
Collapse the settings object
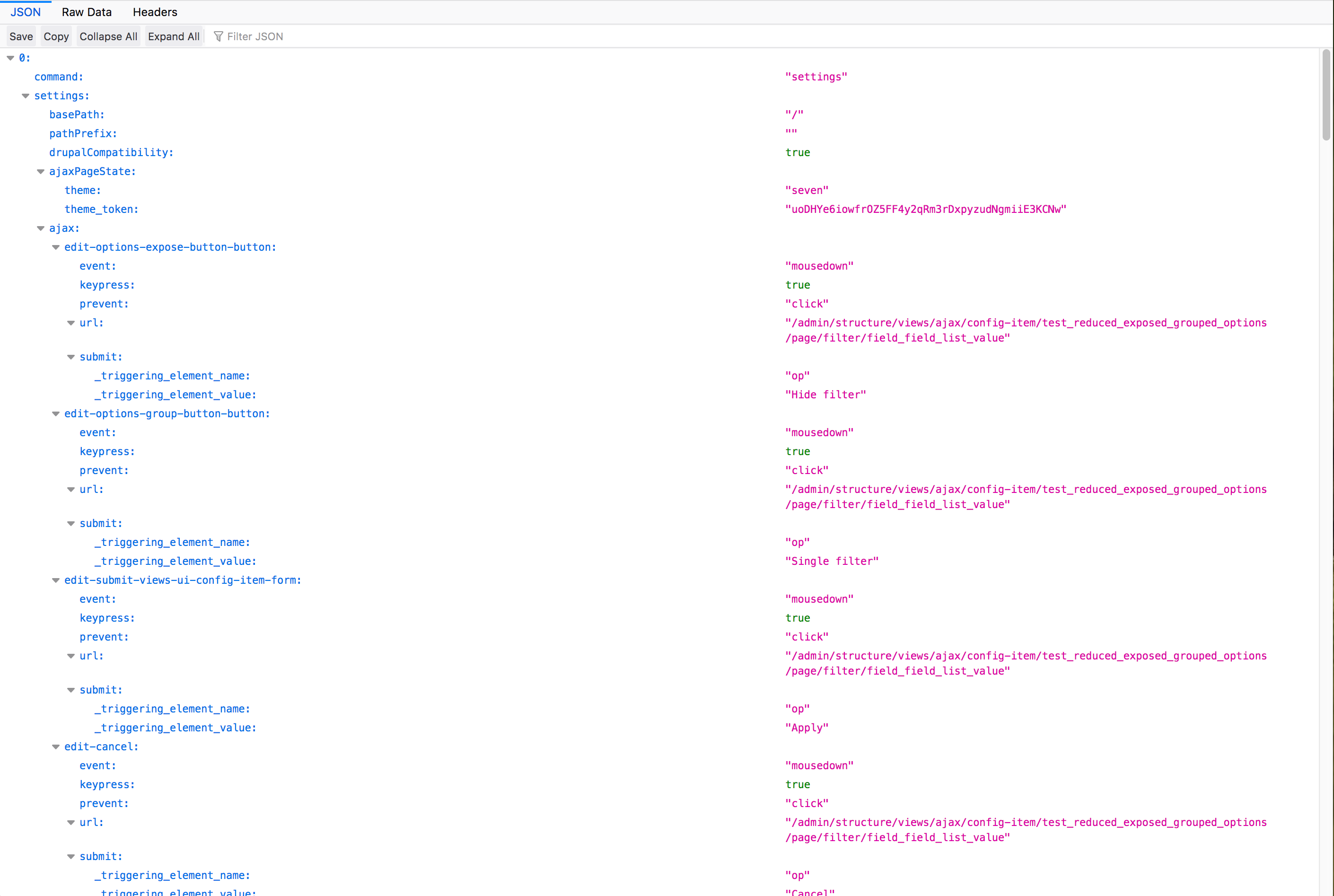[x=25, y=96]
